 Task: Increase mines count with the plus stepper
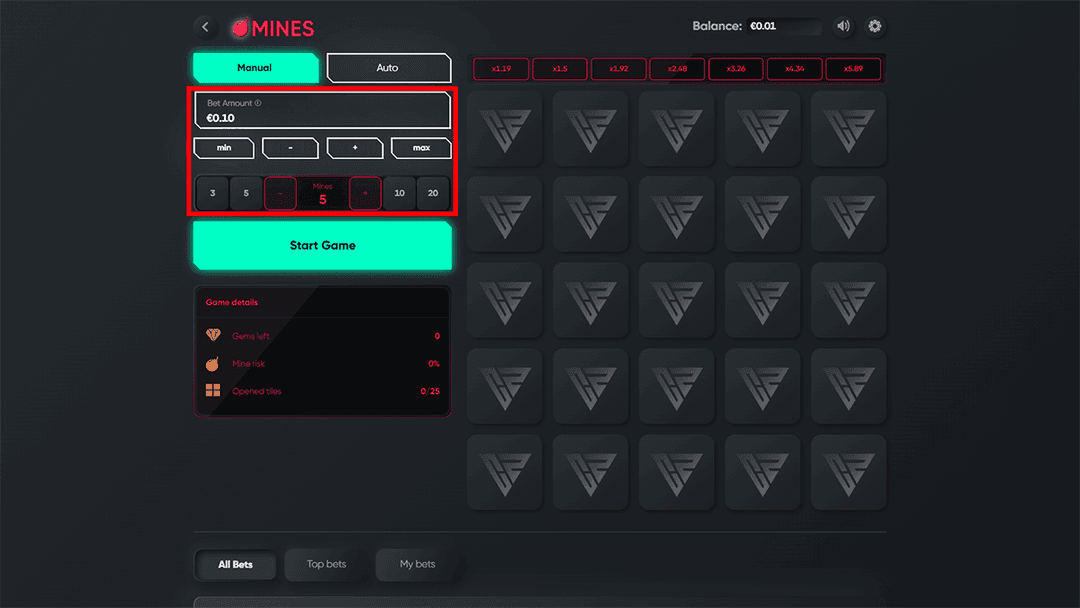coord(364,193)
